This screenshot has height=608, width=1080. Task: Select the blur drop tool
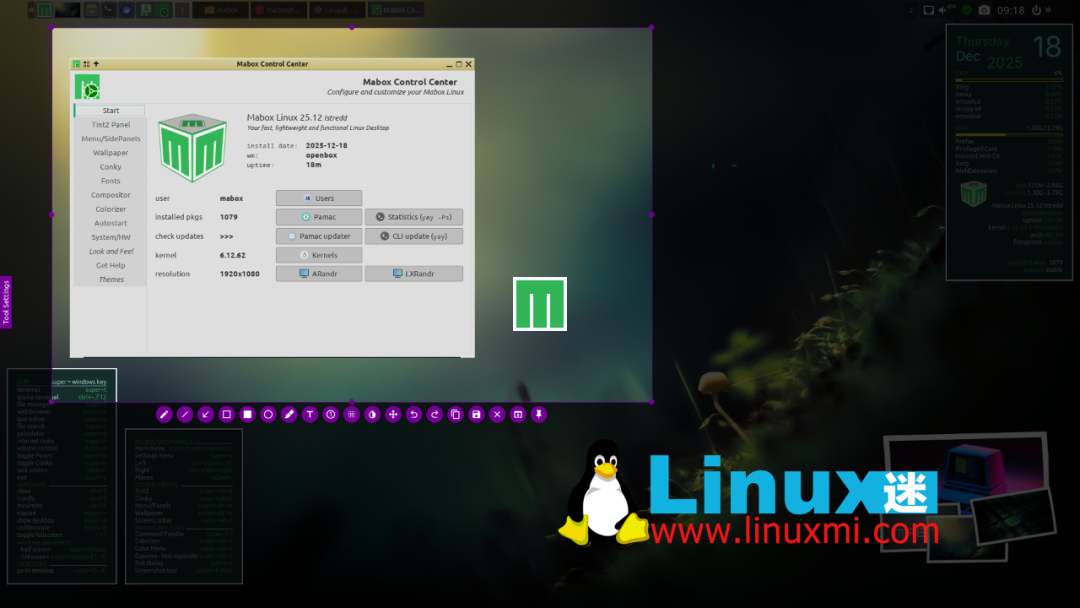click(x=371, y=414)
